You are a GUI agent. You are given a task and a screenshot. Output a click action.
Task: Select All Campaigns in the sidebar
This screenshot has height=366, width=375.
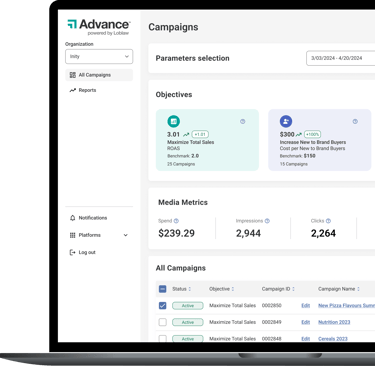coord(99,75)
